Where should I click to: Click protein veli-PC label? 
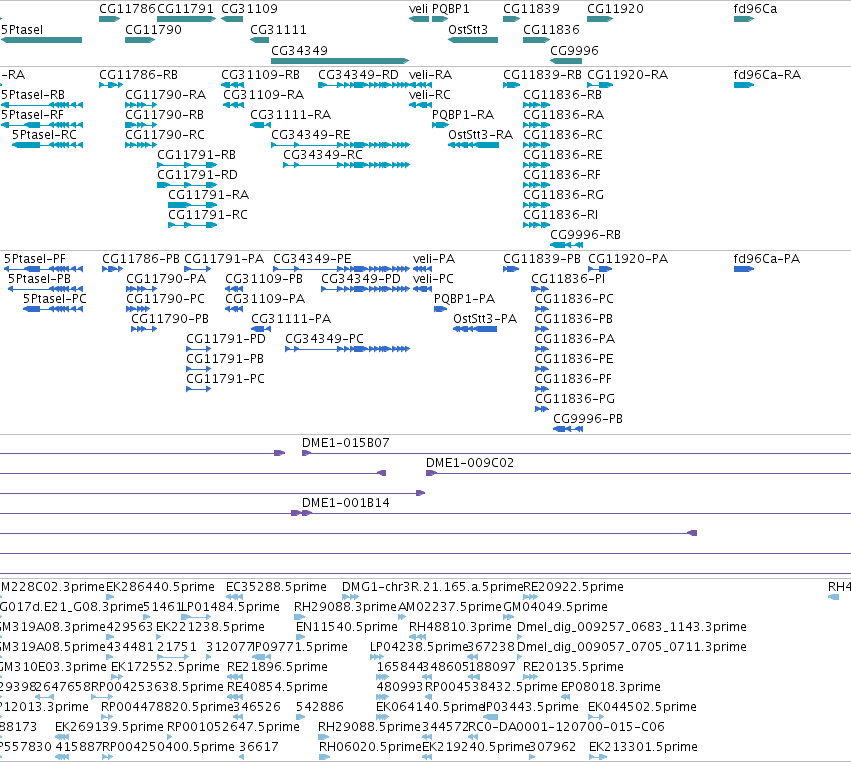433,279
